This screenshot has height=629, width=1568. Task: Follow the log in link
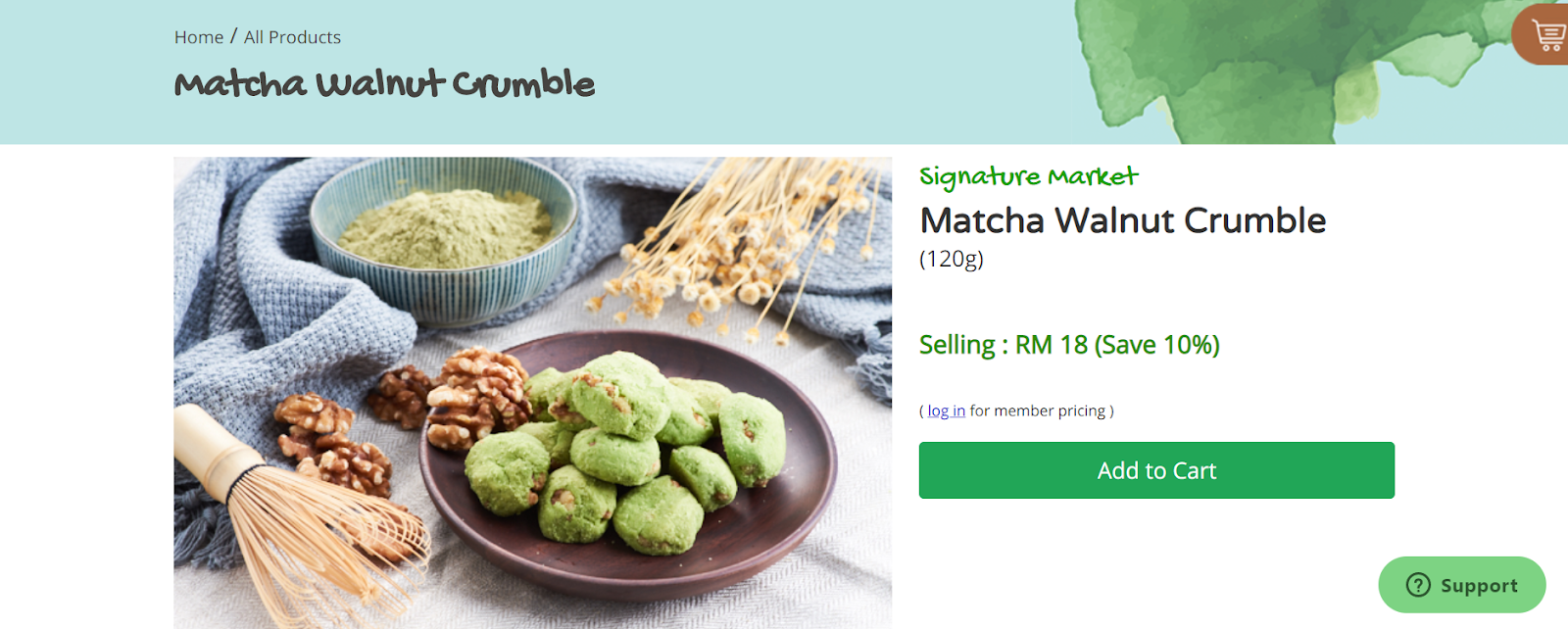(947, 411)
